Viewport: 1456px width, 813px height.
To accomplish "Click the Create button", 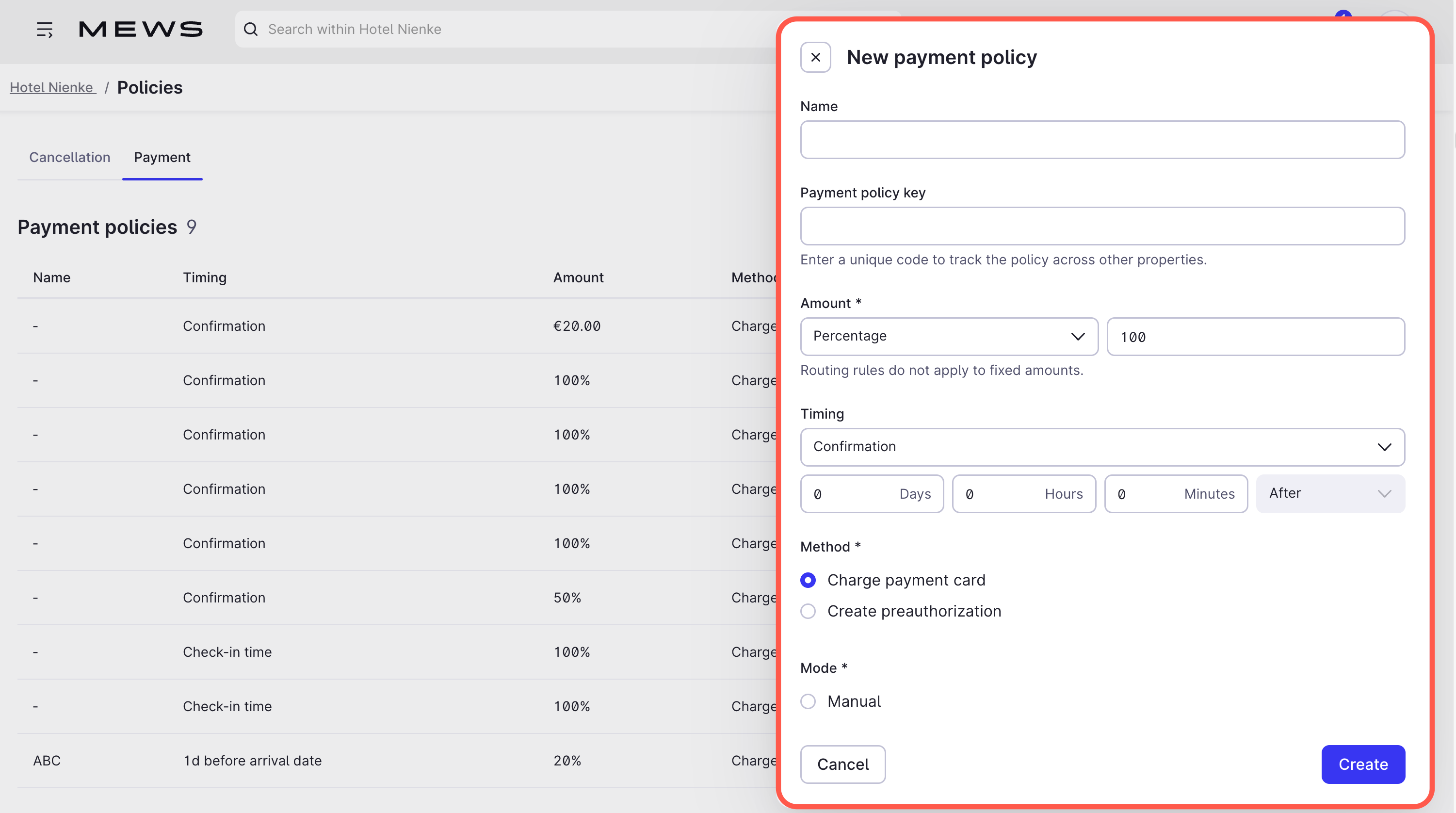I will click(x=1363, y=764).
